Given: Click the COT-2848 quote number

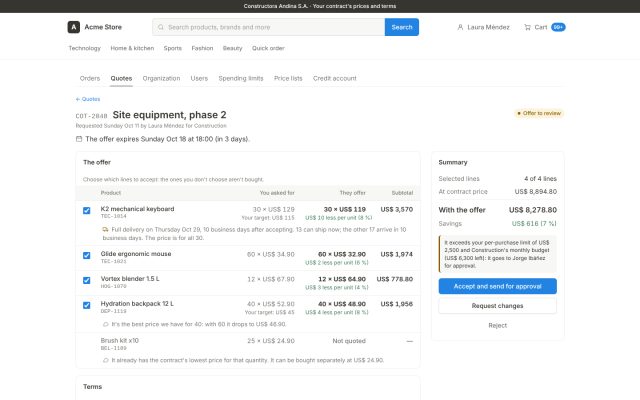Looking at the screenshot, I should pyautogui.click(x=91, y=116).
